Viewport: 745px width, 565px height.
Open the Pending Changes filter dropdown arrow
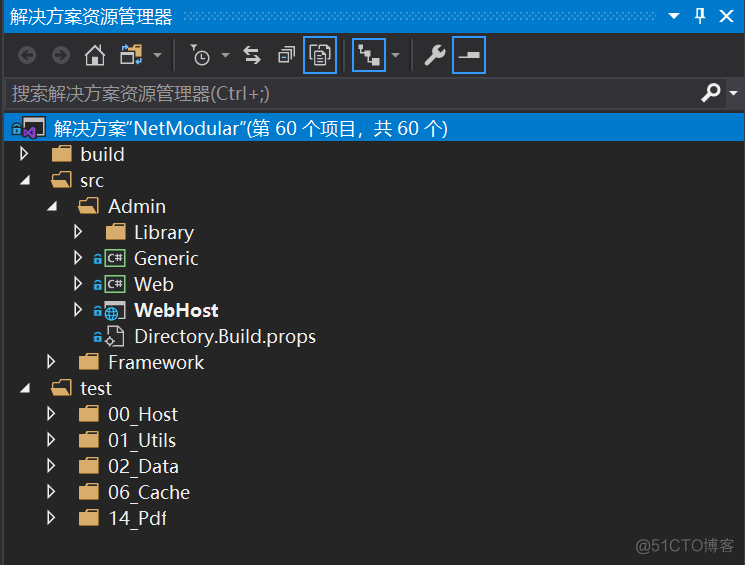click(226, 56)
